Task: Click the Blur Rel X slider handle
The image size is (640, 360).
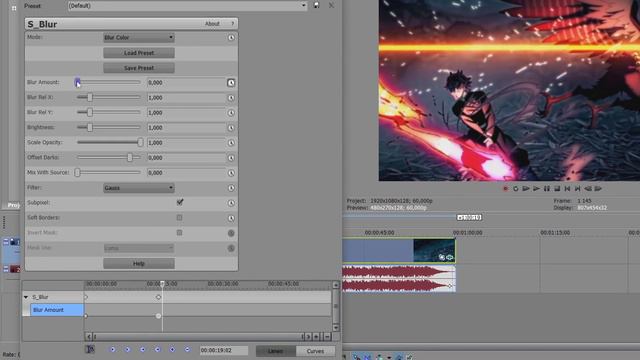Action: (90, 98)
